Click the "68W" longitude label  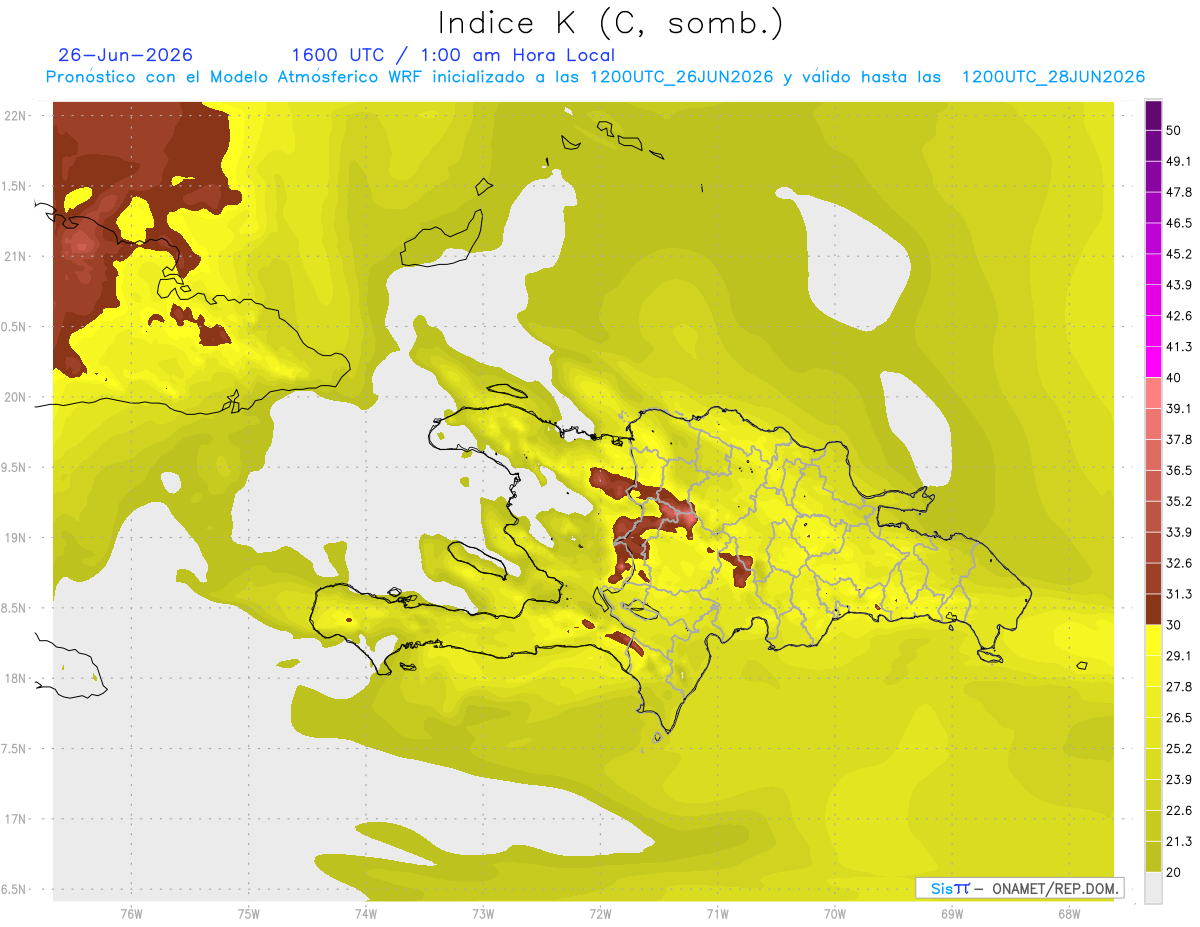coord(1068,914)
